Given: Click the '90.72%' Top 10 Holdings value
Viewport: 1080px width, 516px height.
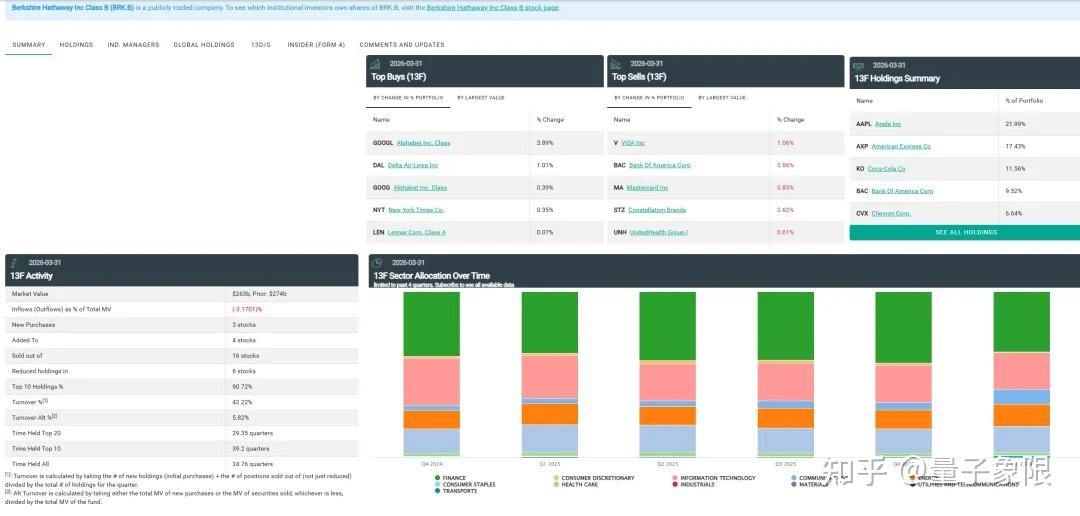Looking at the screenshot, I should (242, 387).
